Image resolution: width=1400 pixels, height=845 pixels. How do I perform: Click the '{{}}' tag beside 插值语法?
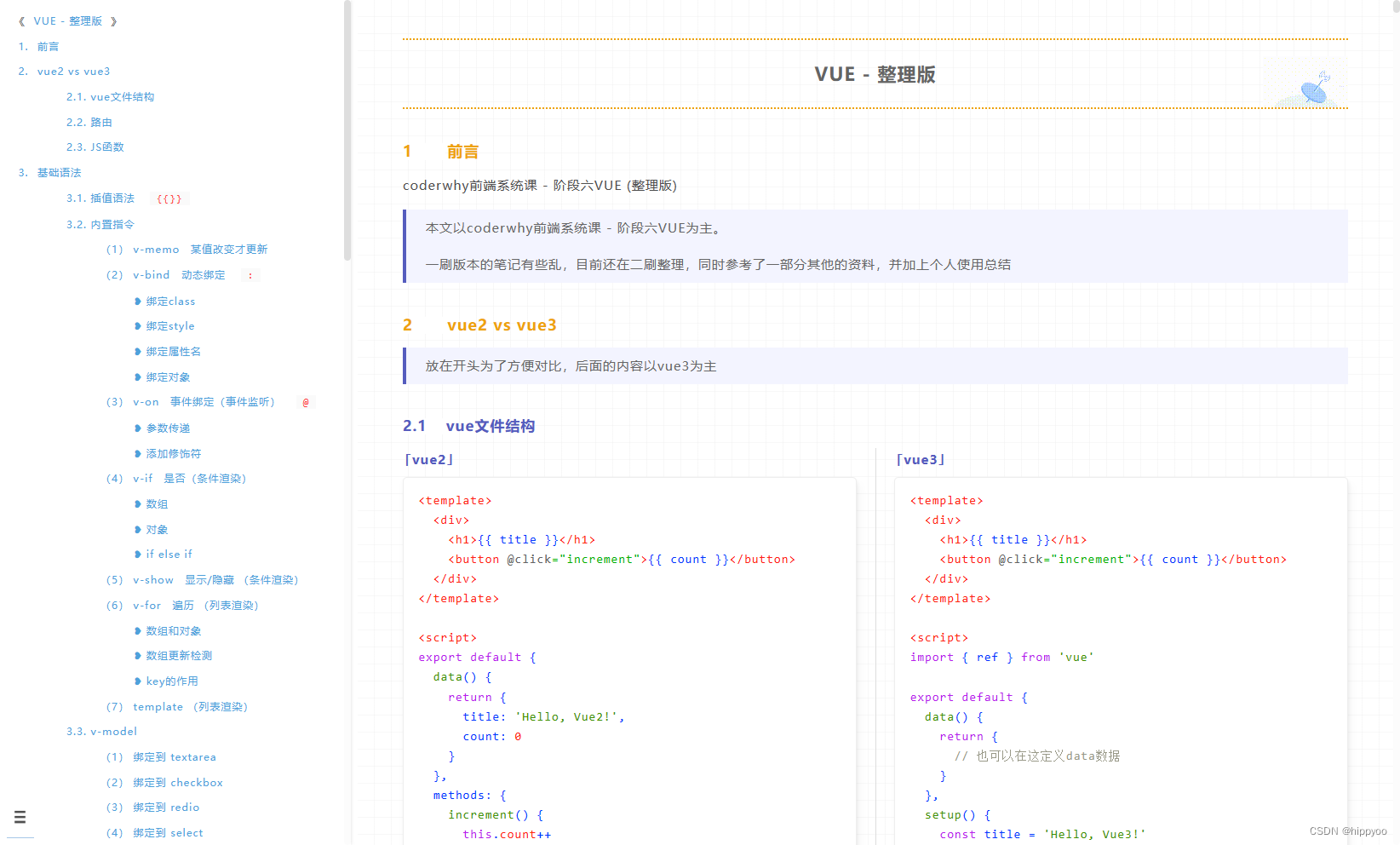point(169,199)
